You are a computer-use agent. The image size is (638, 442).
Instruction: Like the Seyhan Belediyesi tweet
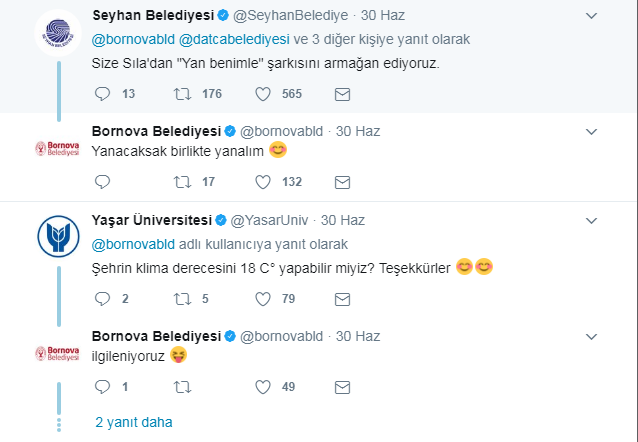[263, 94]
